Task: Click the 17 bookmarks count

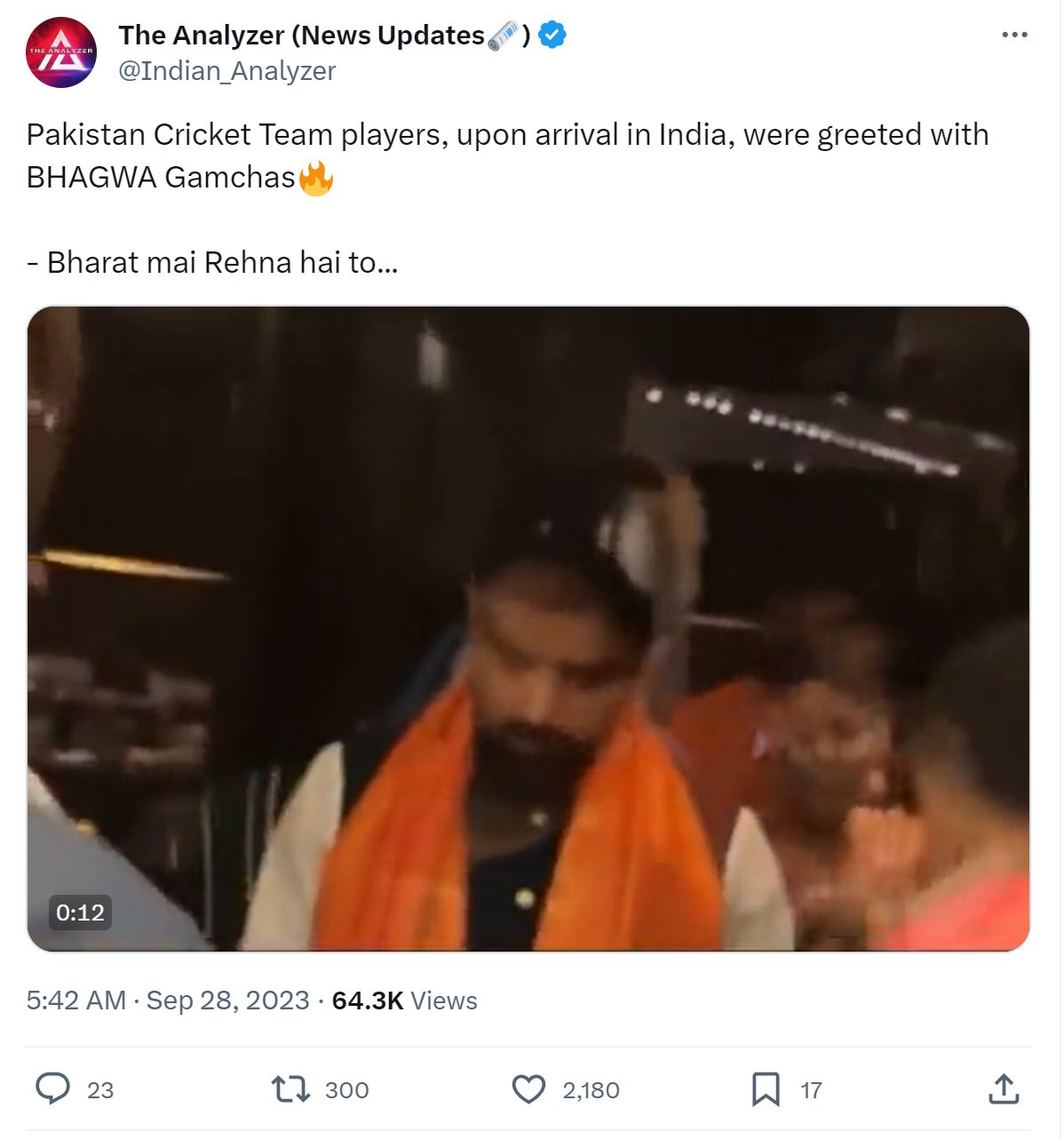Action: coord(811,1090)
